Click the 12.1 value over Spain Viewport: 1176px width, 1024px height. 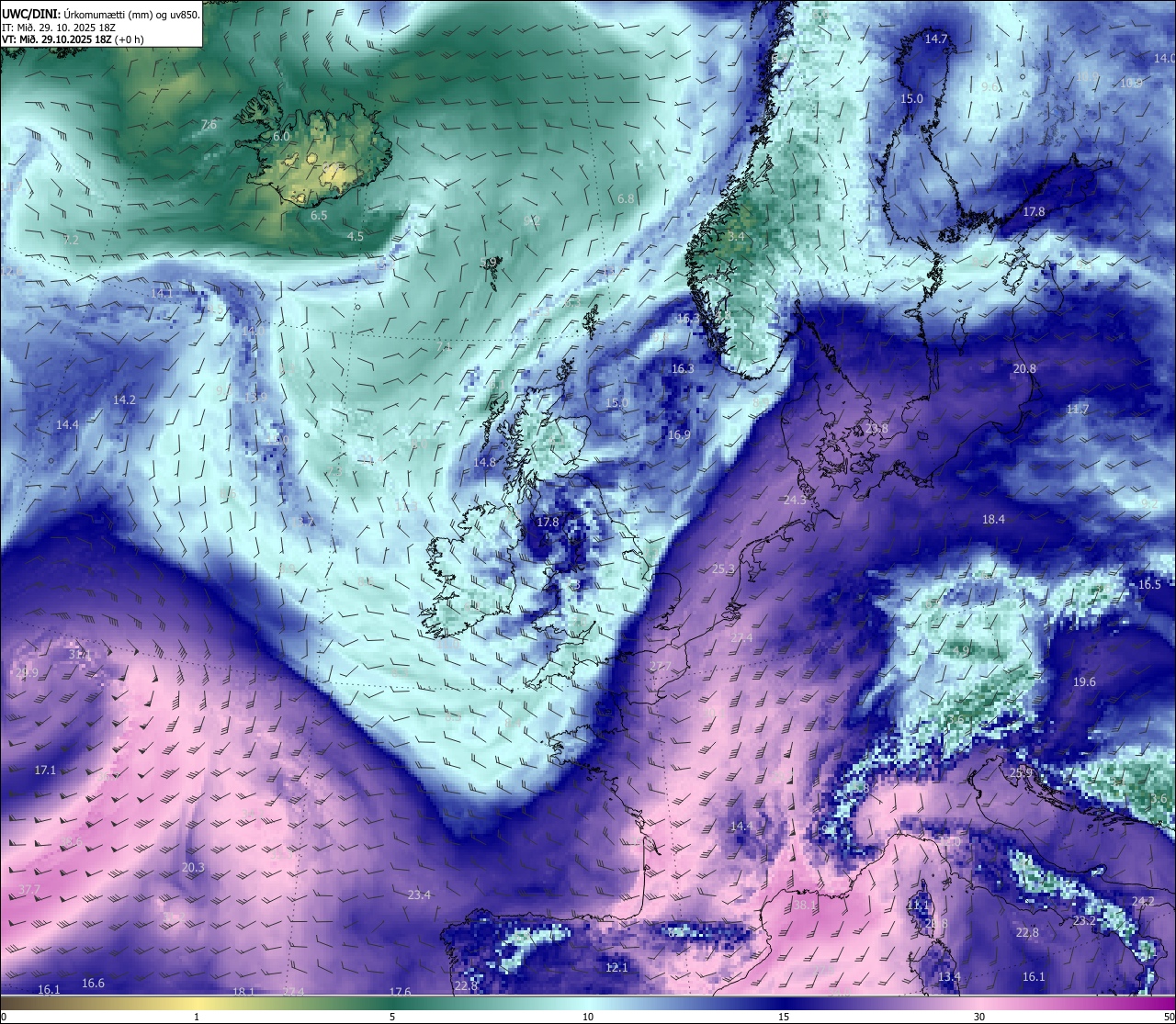point(616,967)
